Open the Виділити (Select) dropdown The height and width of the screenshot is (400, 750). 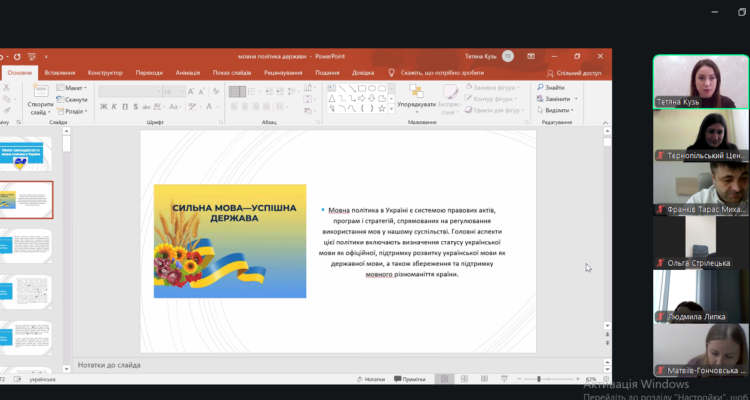(x=559, y=110)
